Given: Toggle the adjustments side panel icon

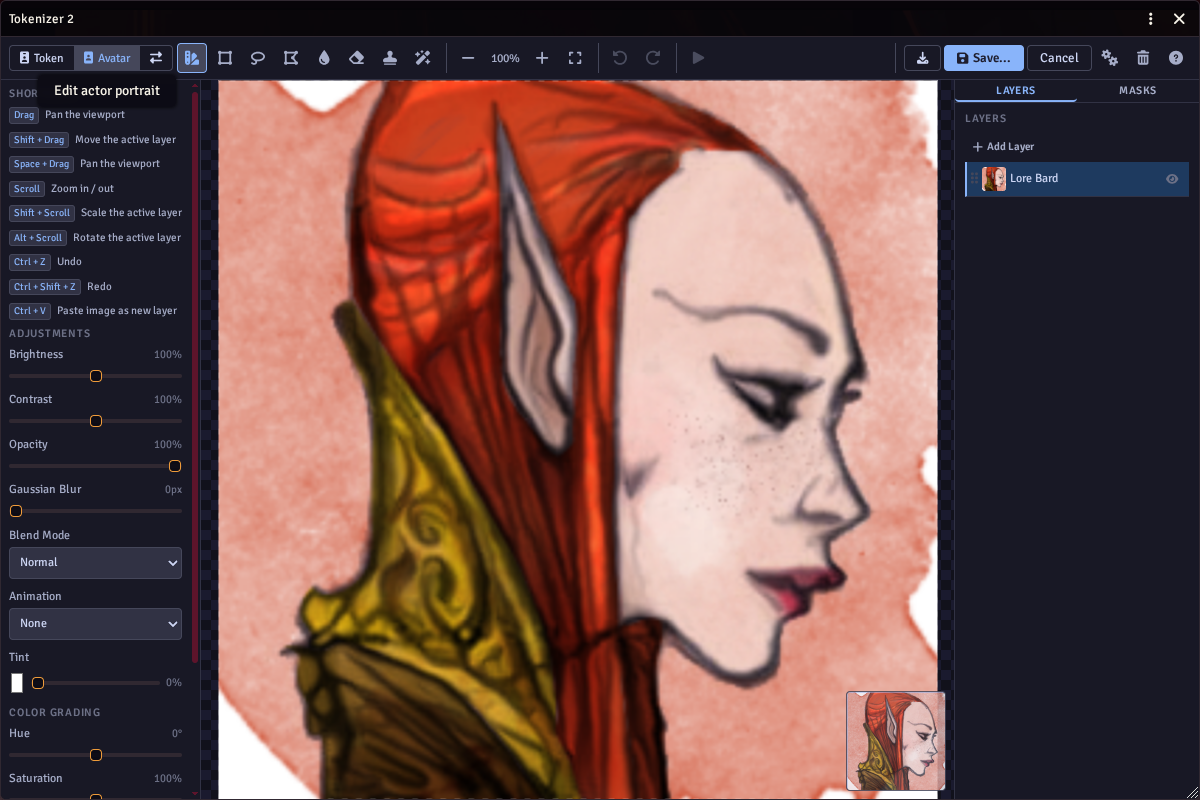Looking at the screenshot, I should (192, 58).
